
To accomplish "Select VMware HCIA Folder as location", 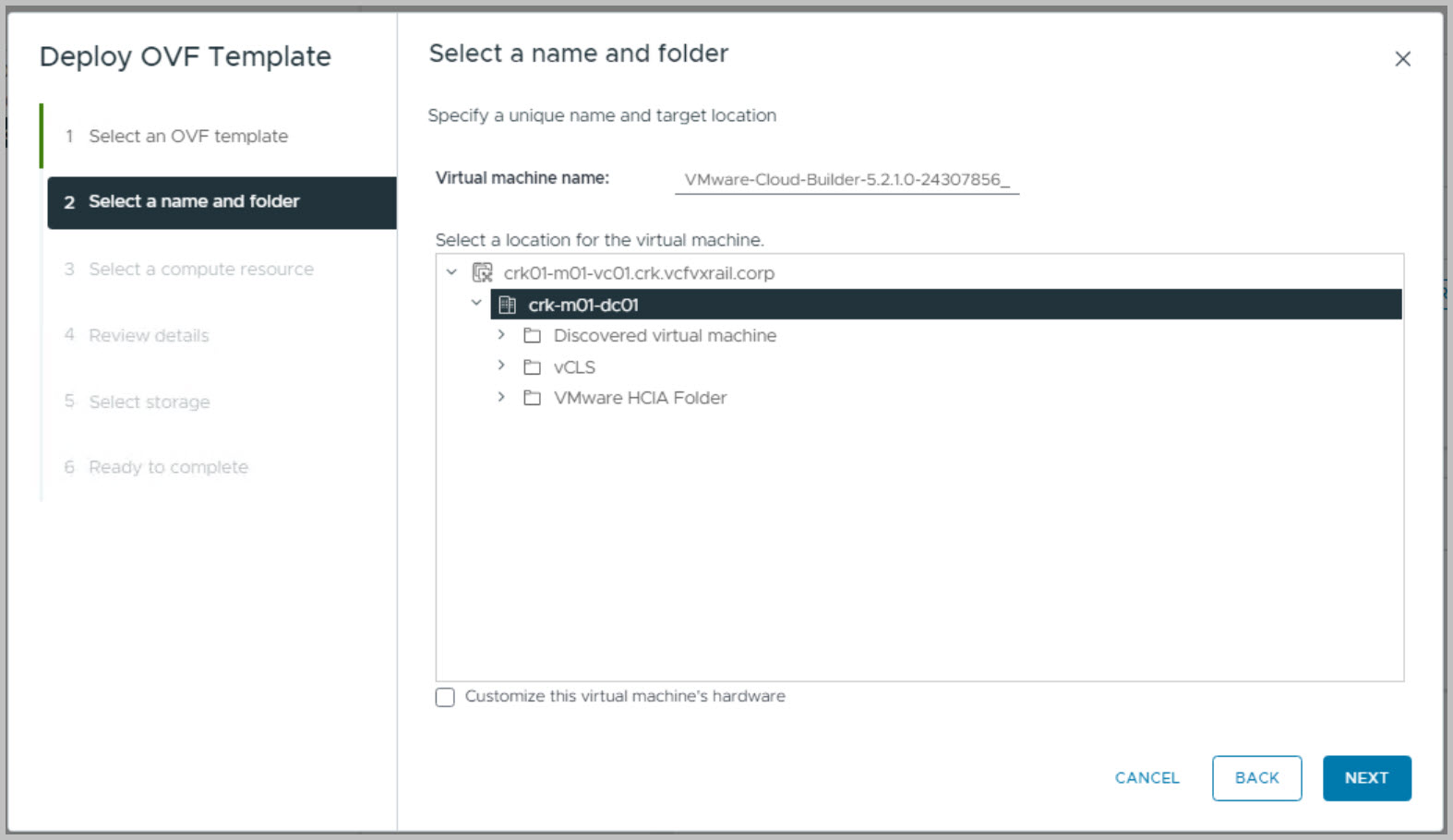I will tap(640, 398).
